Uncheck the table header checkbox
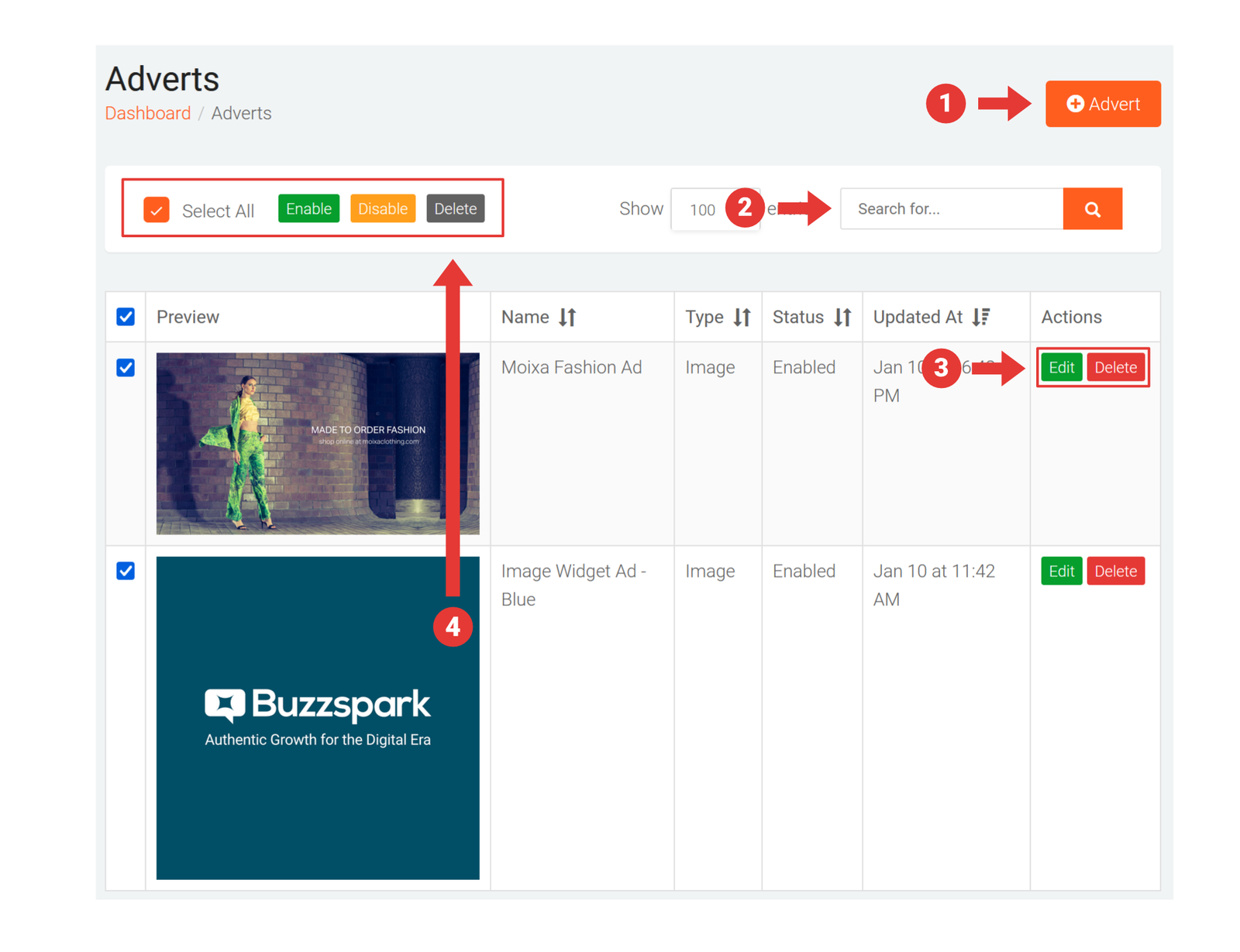This screenshot has height=952, width=1240. [126, 318]
